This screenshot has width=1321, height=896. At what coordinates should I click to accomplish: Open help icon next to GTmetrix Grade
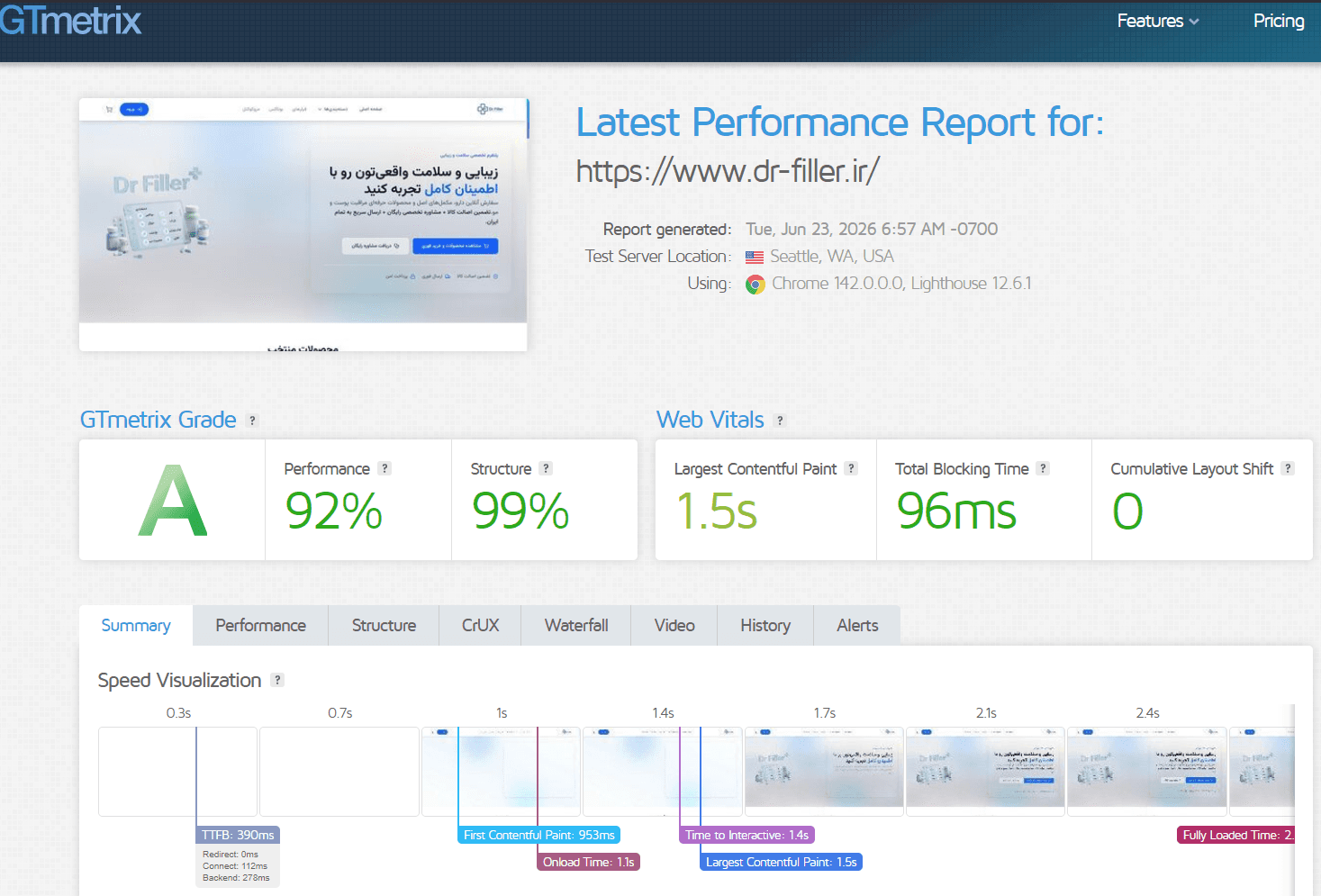(252, 421)
